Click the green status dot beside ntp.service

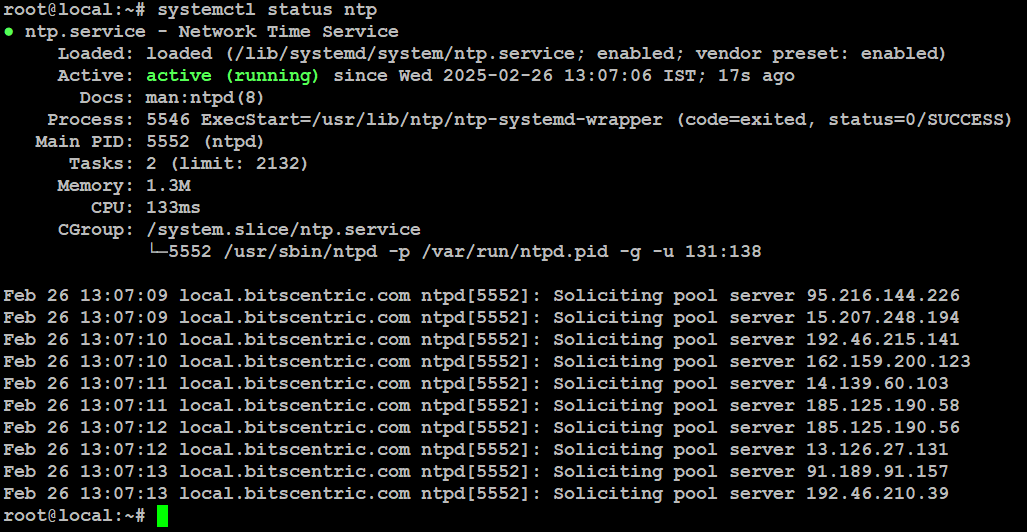tap(9, 31)
